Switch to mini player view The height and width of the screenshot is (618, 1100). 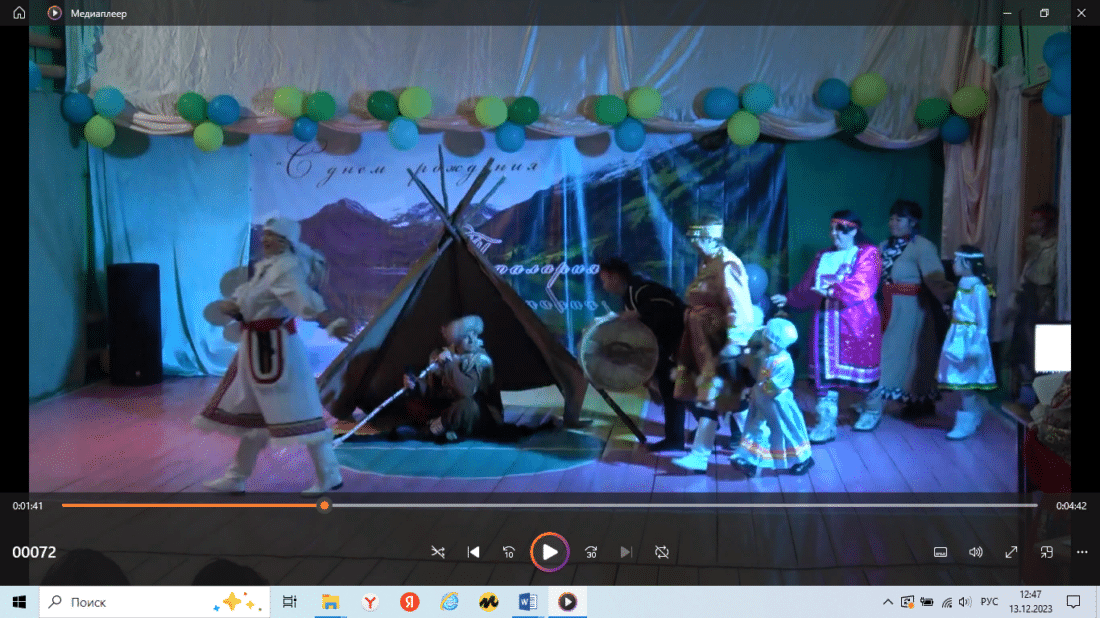point(1047,552)
